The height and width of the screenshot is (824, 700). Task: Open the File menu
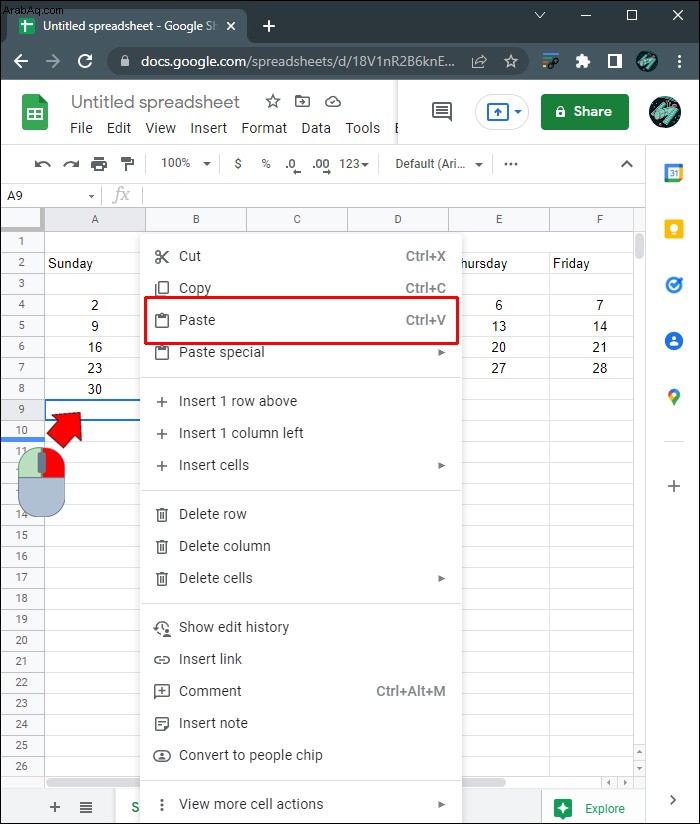81,128
